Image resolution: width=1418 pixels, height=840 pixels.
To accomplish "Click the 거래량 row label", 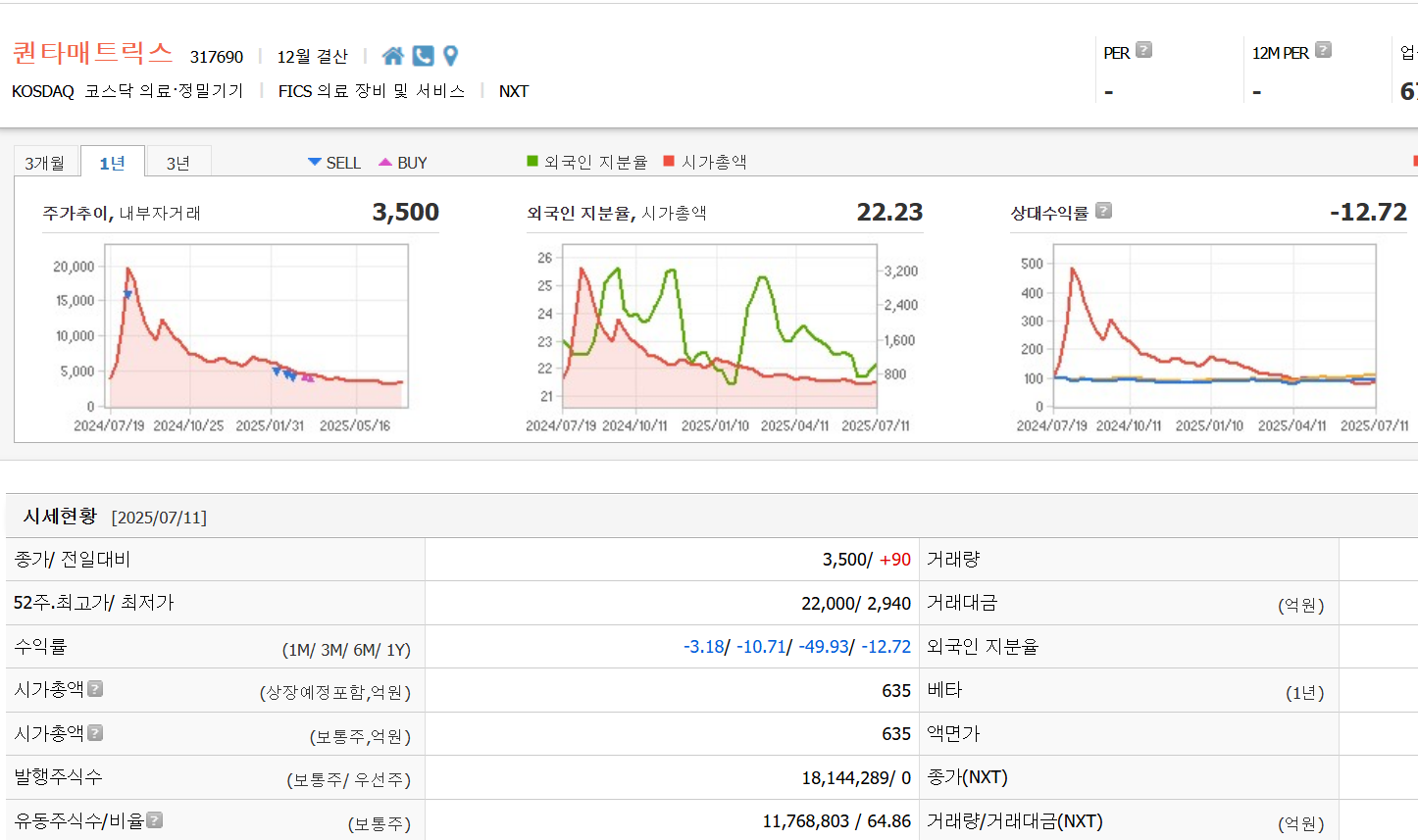I will coord(953,559).
